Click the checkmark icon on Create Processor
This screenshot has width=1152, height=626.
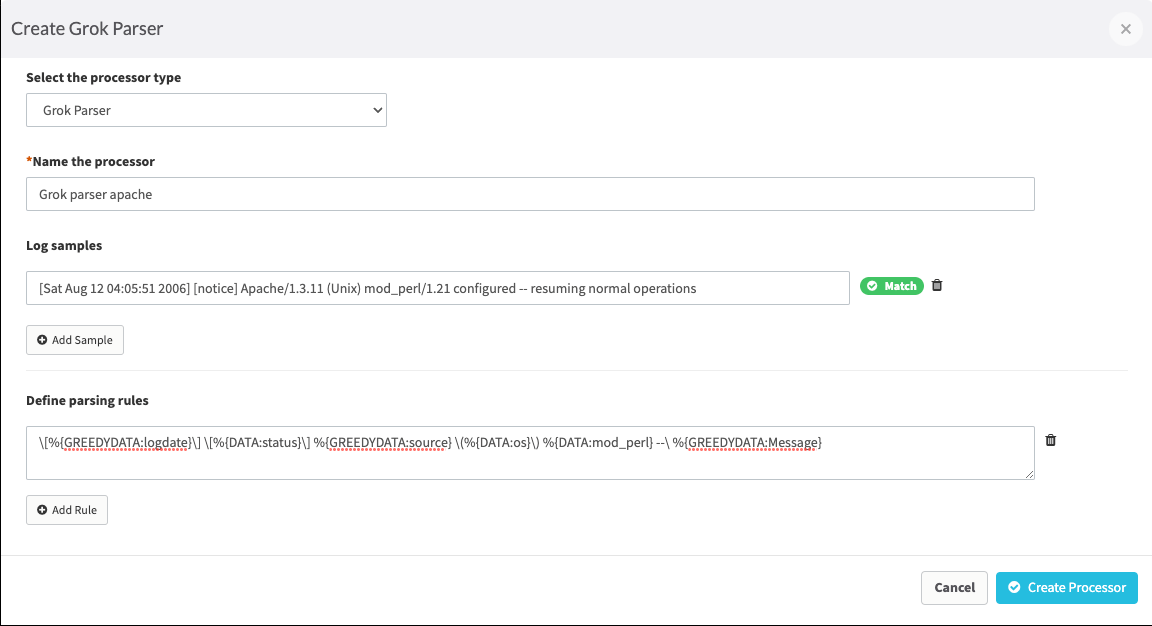tap(1015, 587)
